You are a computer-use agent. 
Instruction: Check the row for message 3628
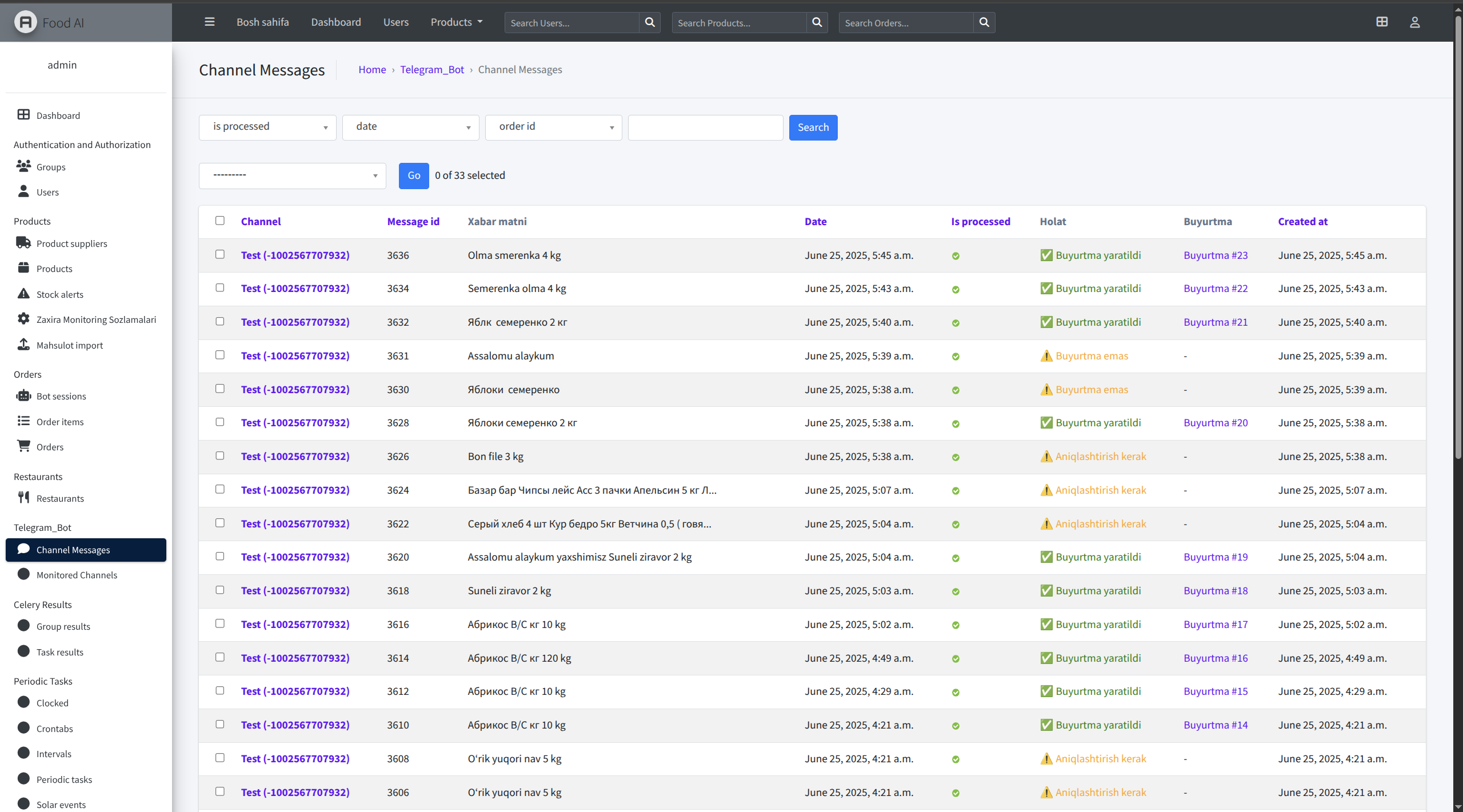pyautogui.click(x=220, y=422)
